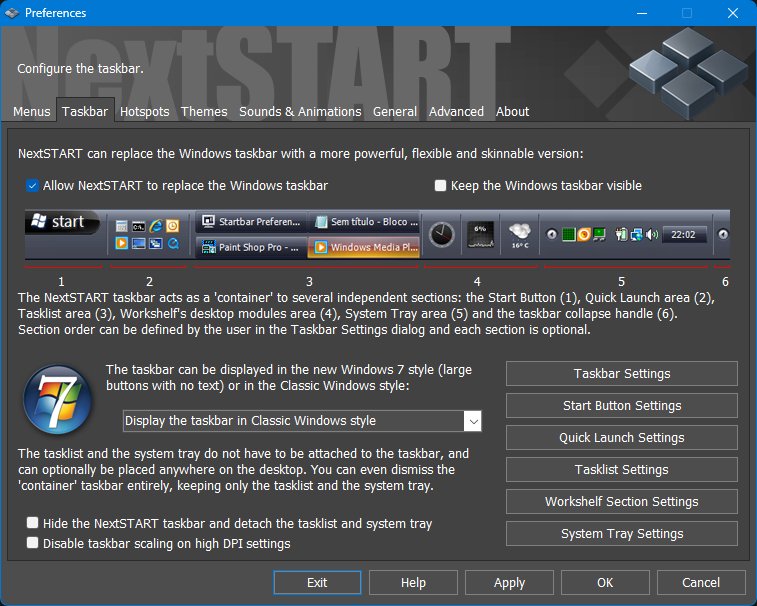757x606 pixels.
Task: Click the taskbar collapse handle in preview
Action: click(723, 234)
